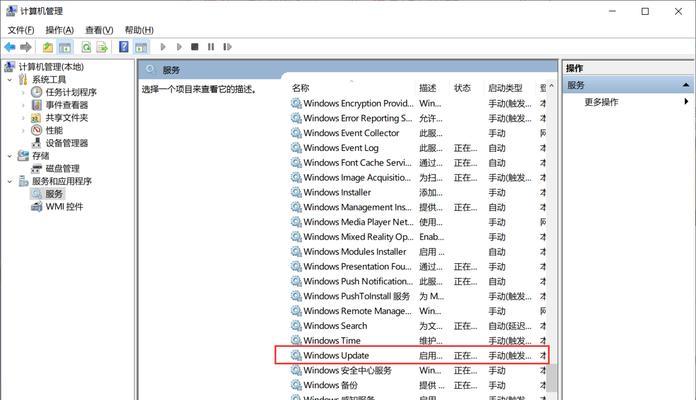Select the Performance (性能) node
696x400 pixels.
pyautogui.click(x=54, y=130)
